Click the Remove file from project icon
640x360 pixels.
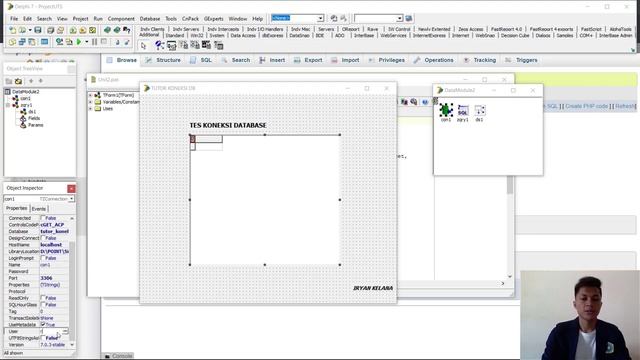tap(82, 30)
